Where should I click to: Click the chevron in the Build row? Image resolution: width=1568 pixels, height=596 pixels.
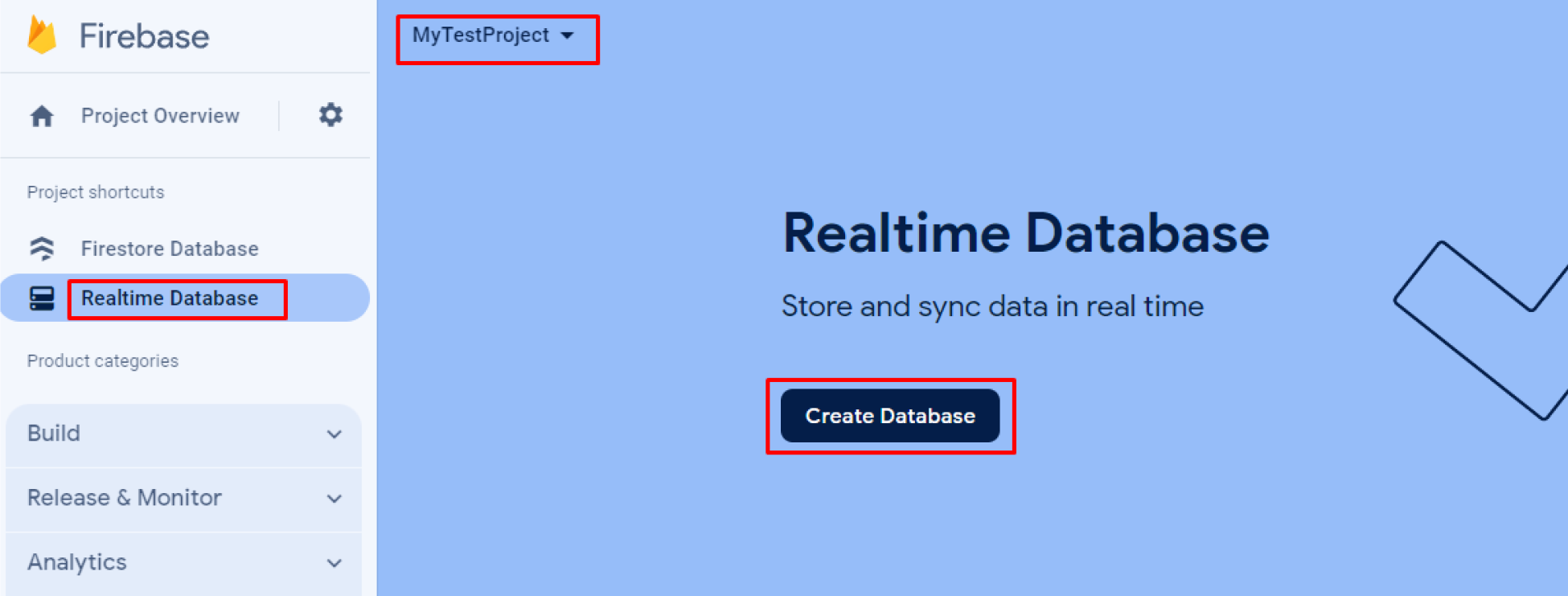[335, 434]
